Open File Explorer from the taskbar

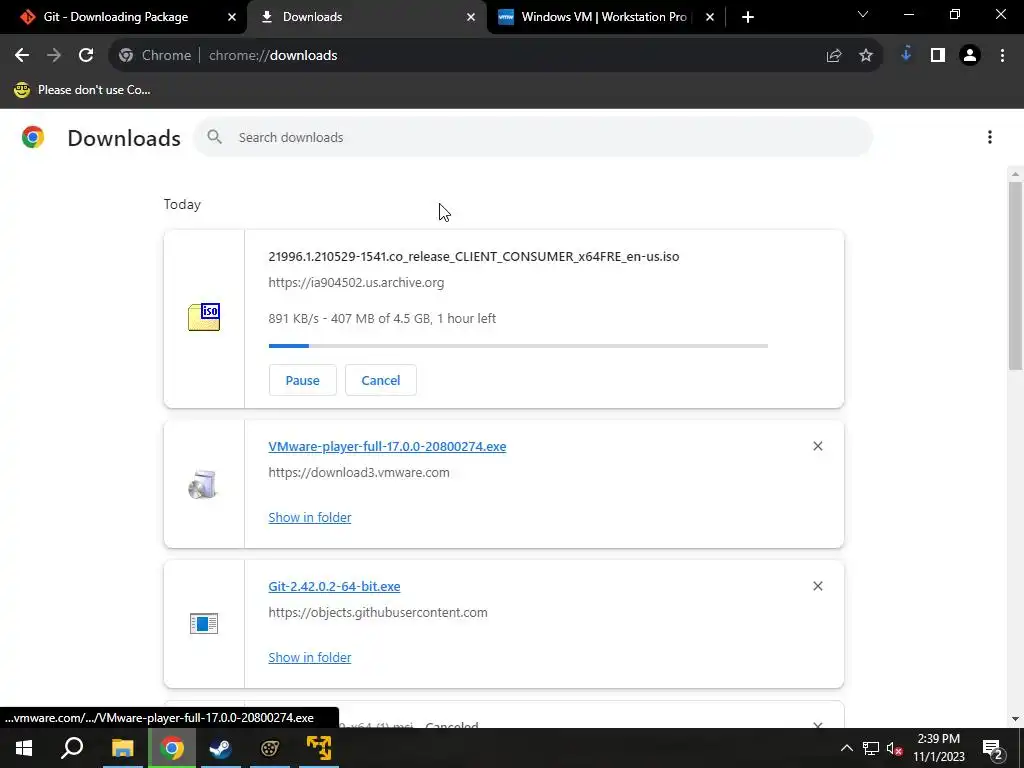pyautogui.click(x=122, y=748)
